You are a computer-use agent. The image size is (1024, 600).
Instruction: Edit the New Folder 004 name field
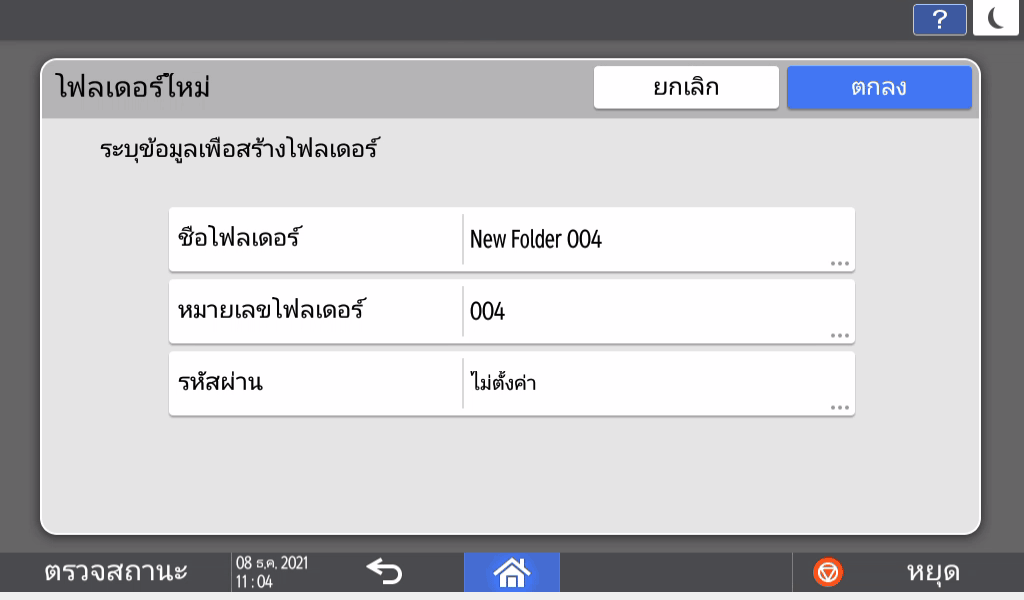[x=640, y=239]
